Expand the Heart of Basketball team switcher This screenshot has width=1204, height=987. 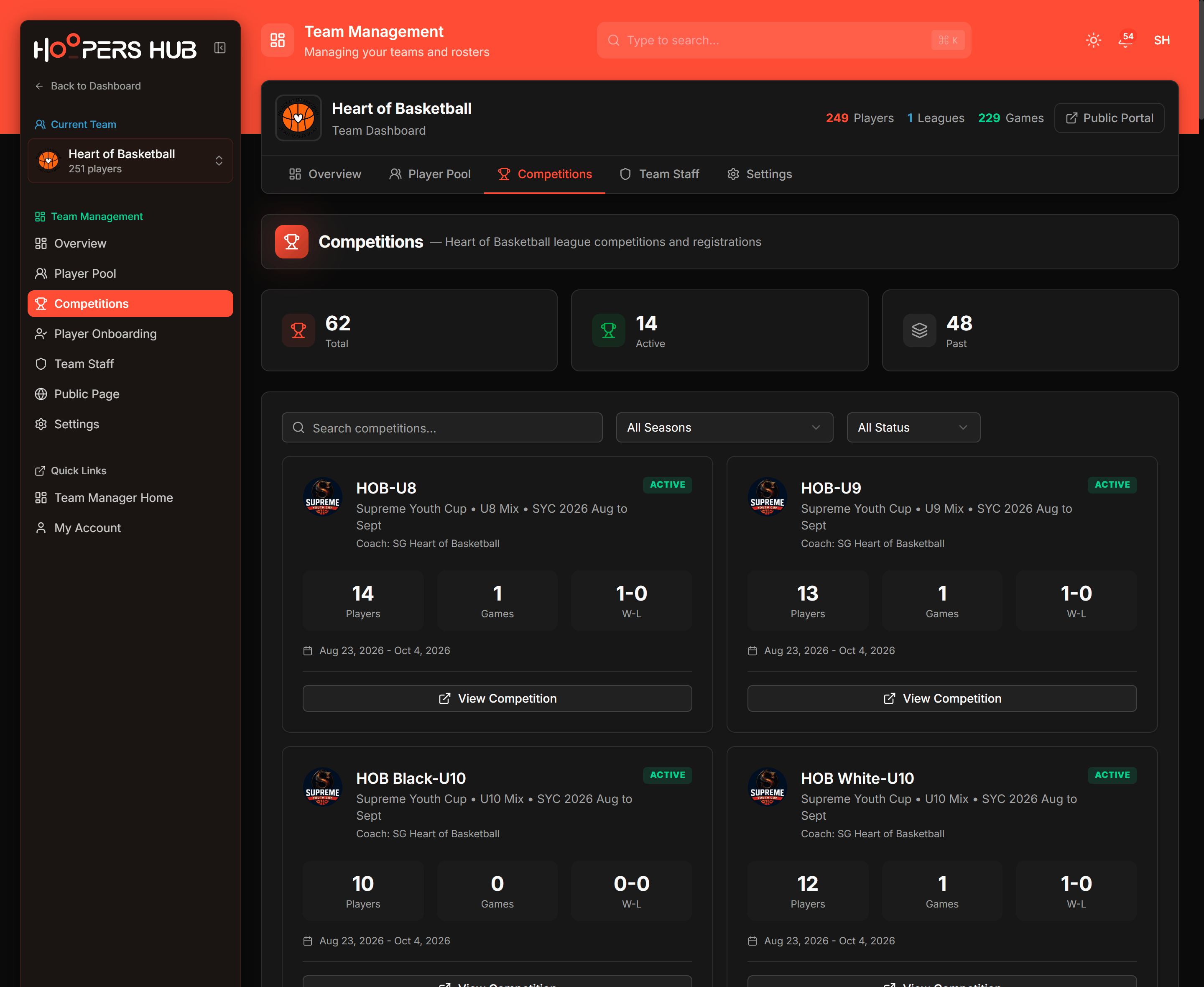(x=130, y=161)
